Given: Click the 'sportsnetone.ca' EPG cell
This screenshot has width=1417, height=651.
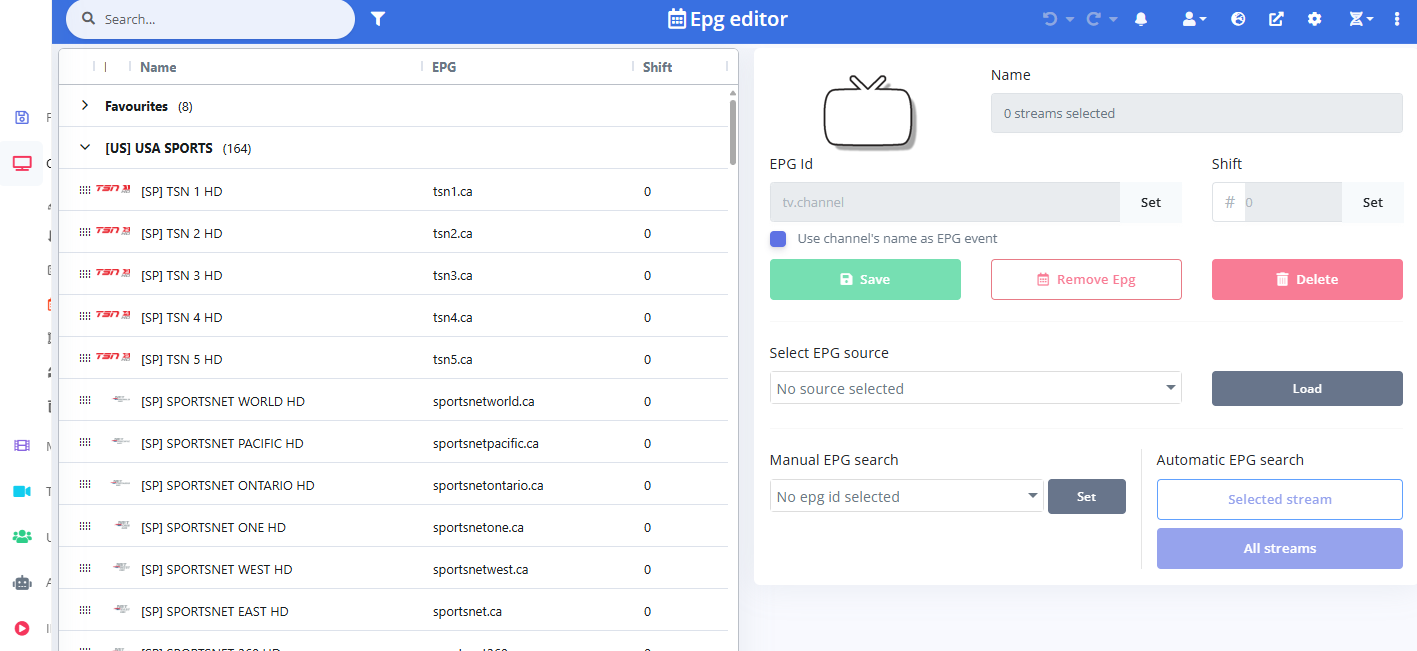Looking at the screenshot, I should (478, 527).
